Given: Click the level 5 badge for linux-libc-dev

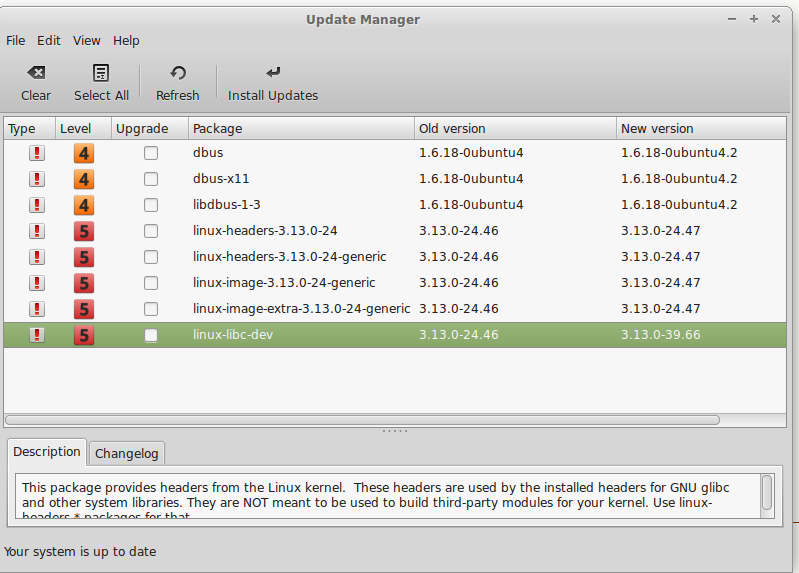Looking at the screenshot, I should pos(84,335).
